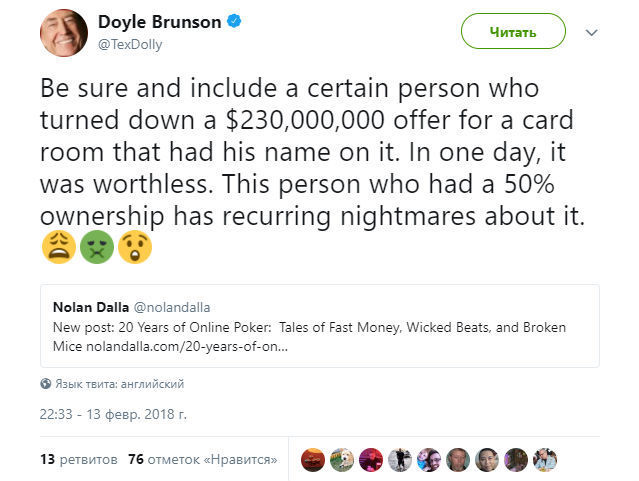Open the liker avatar with two people selfie
The height and width of the screenshot is (481, 639).
pos(429,459)
